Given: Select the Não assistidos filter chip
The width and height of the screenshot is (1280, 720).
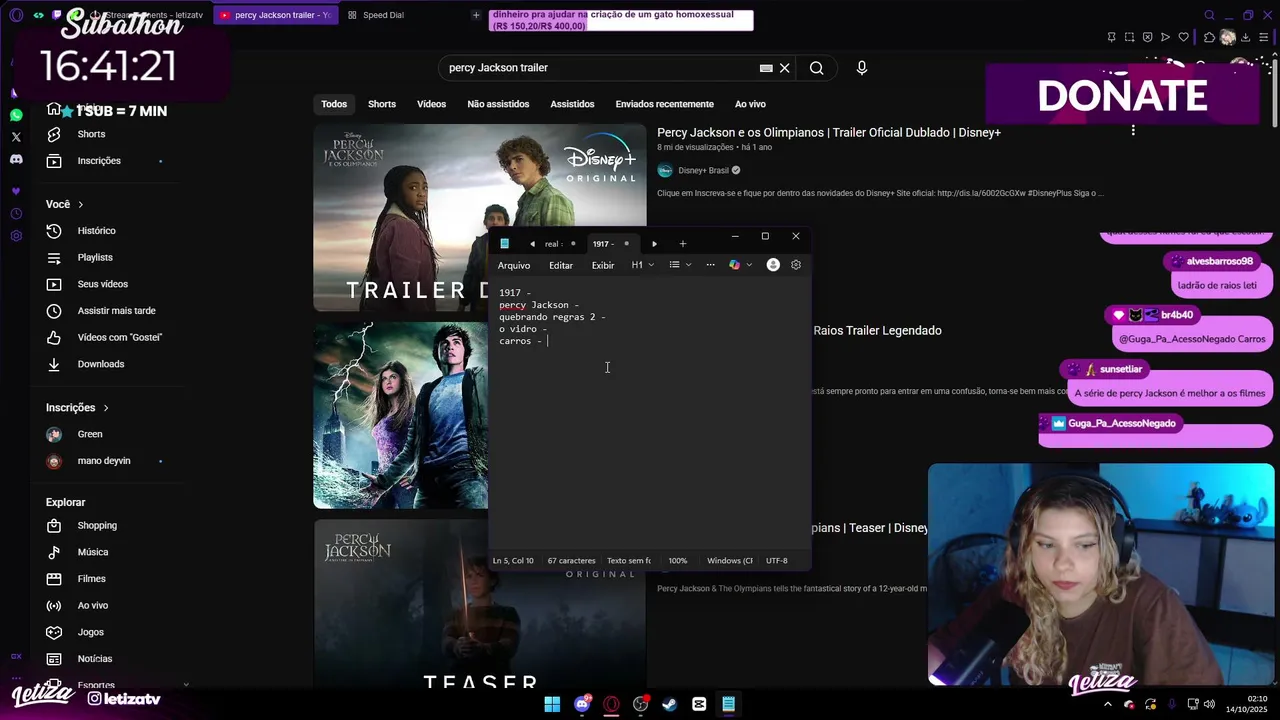Looking at the screenshot, I should click(x=498, y=104).
